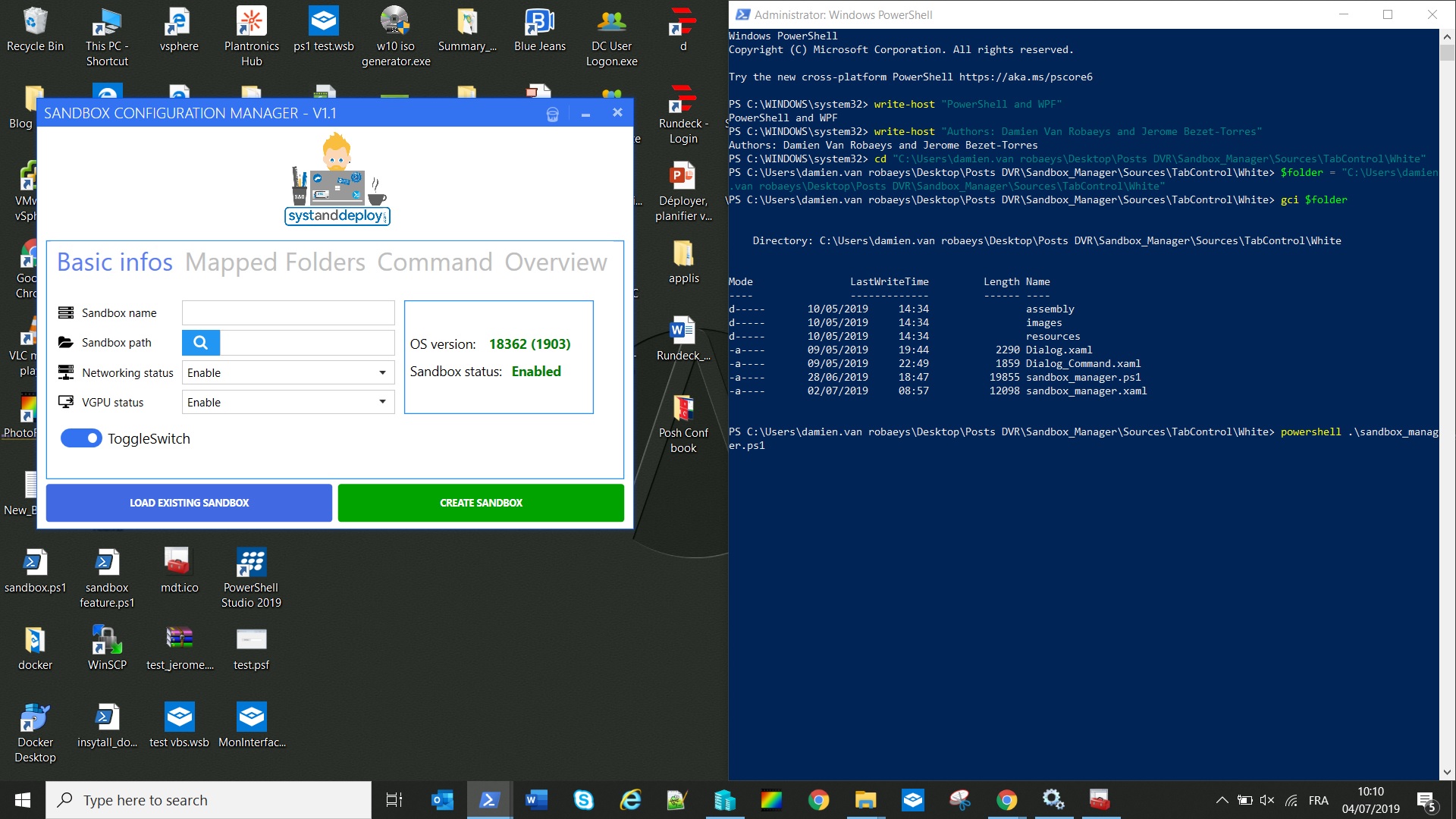Click the green Create Sandbox button
This screenshot has width=1456, height=819.
[x=481, y=503]
